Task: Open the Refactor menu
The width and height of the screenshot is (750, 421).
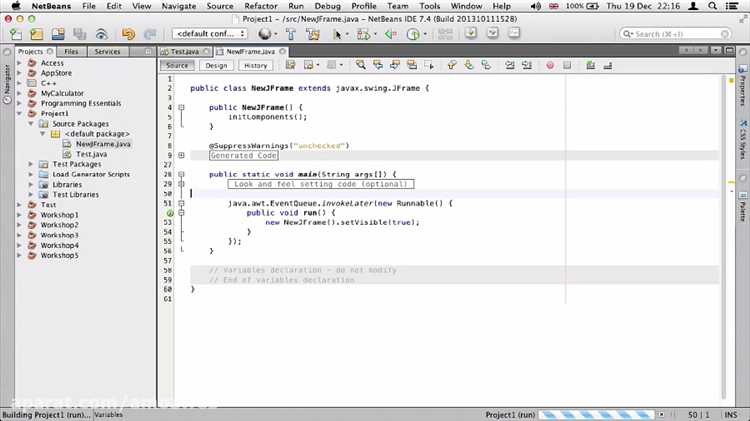Action: 261,6
